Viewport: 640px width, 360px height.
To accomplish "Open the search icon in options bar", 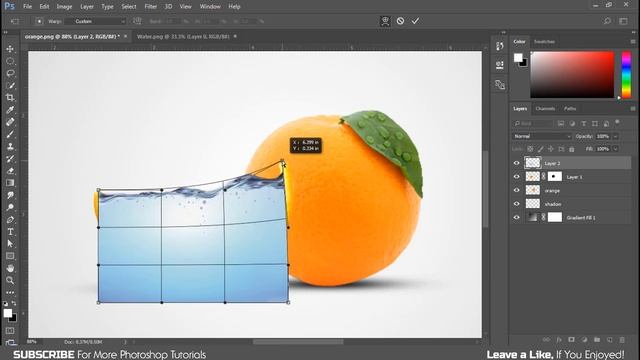I will click(x=607, y=21).
